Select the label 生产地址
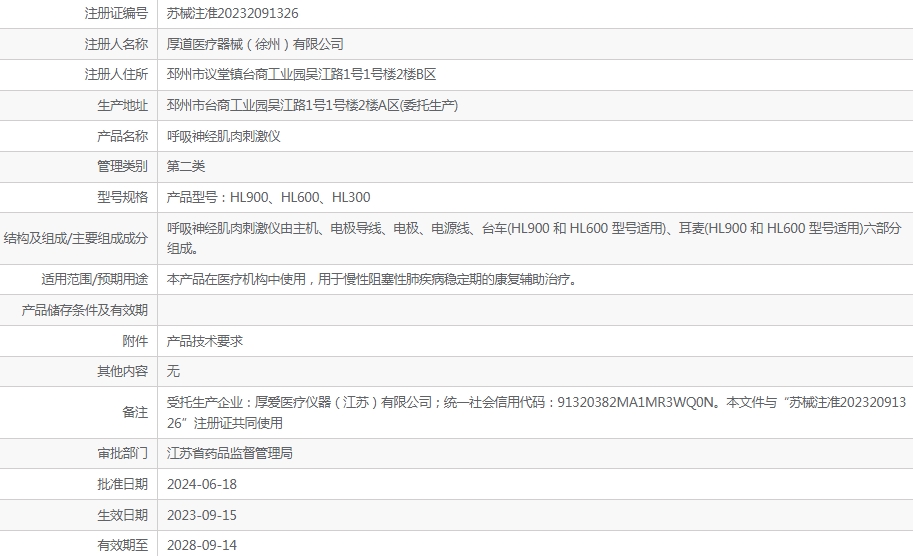913x556 pixels. click(x=123, y=105)
